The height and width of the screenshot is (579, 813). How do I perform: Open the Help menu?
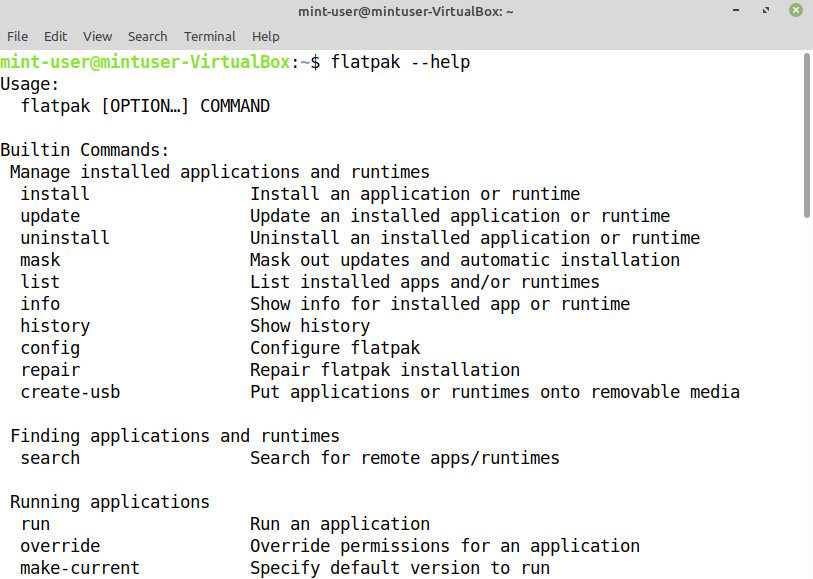pos(266,36)
